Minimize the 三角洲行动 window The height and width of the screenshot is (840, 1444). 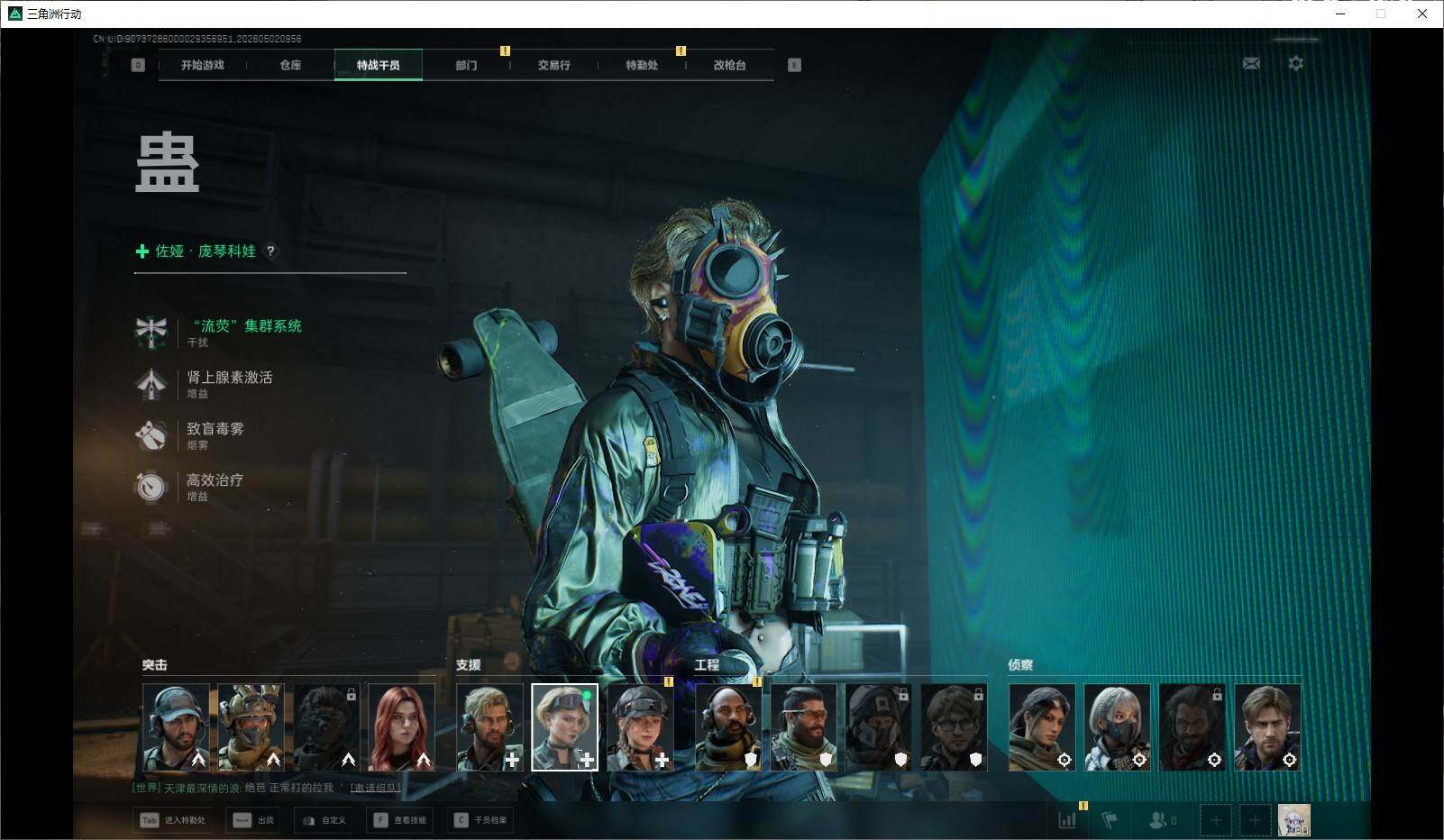(1339, 14)
